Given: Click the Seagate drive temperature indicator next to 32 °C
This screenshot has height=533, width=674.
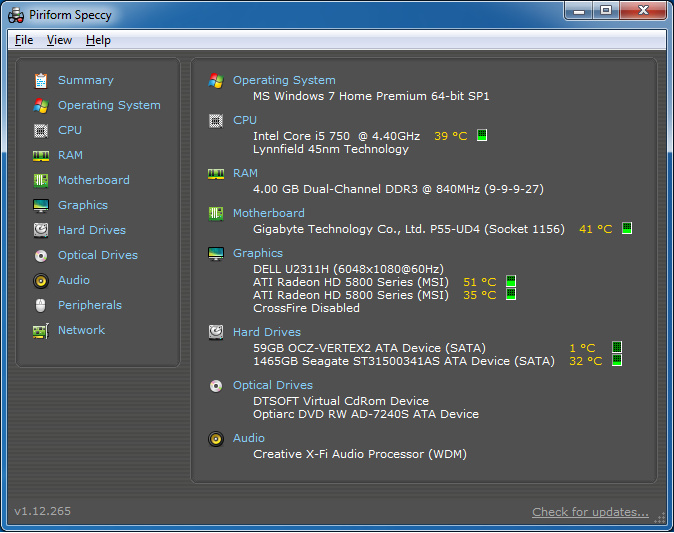Looking at the screenshot, I should [617, 360].
